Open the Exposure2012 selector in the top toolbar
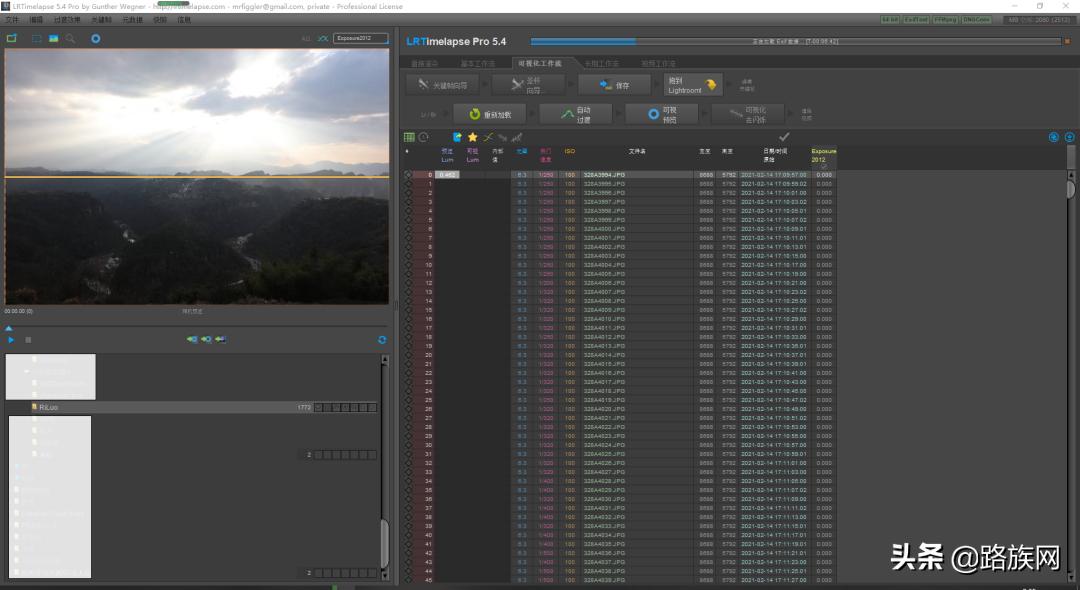The image size is (1080, 590). pyautogui.click(x=362, y=38)
